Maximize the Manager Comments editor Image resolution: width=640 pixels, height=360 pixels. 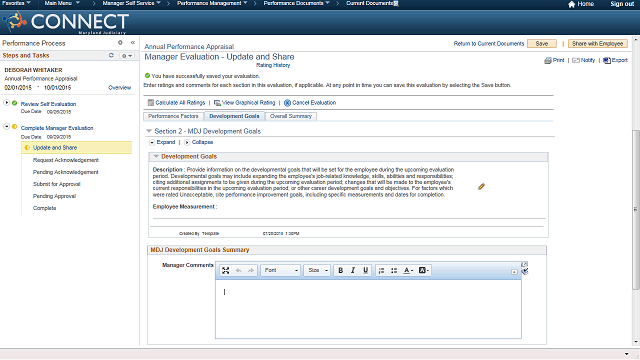tap(225, 270)
